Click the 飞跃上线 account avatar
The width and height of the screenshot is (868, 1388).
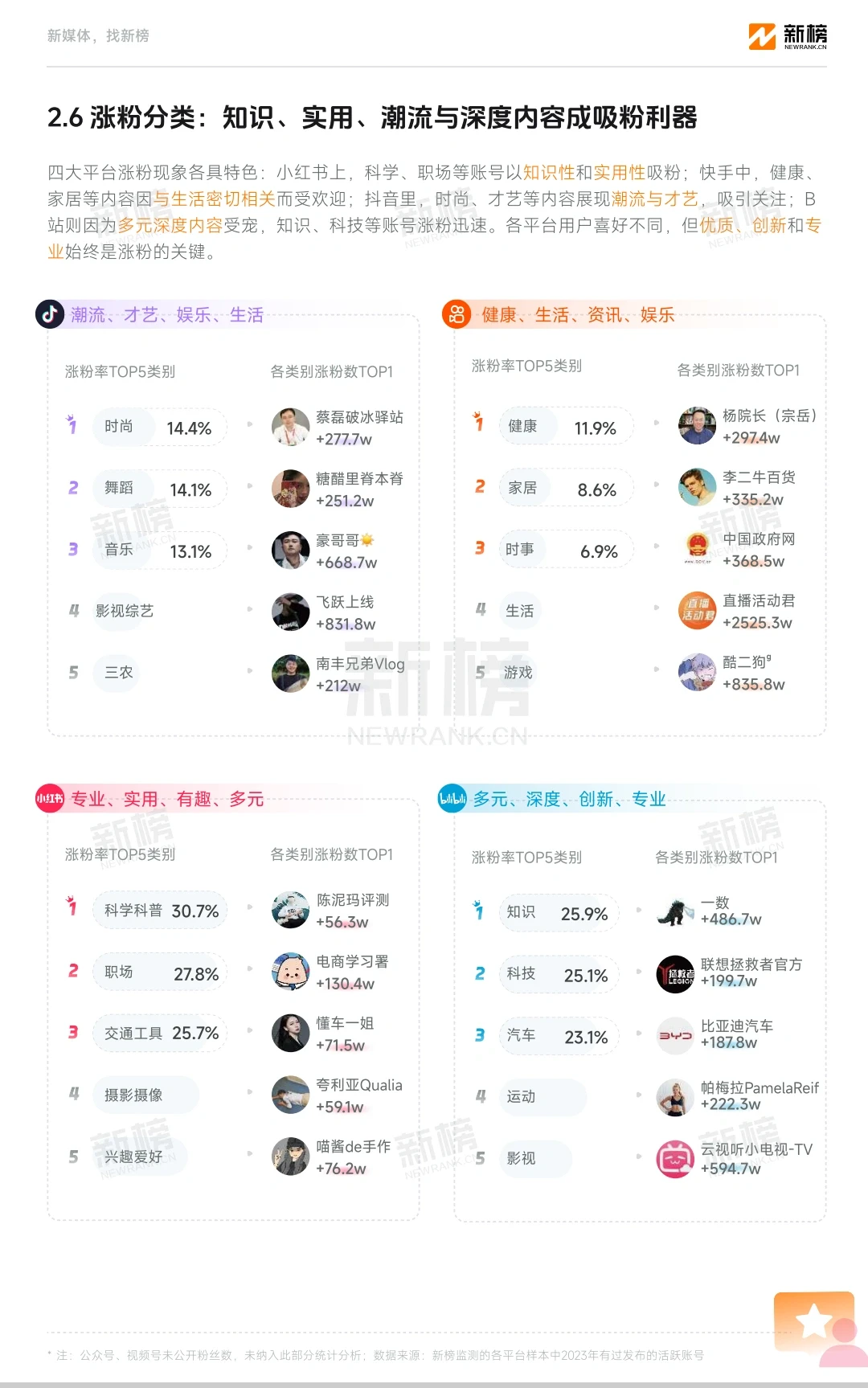coord(290,612)
